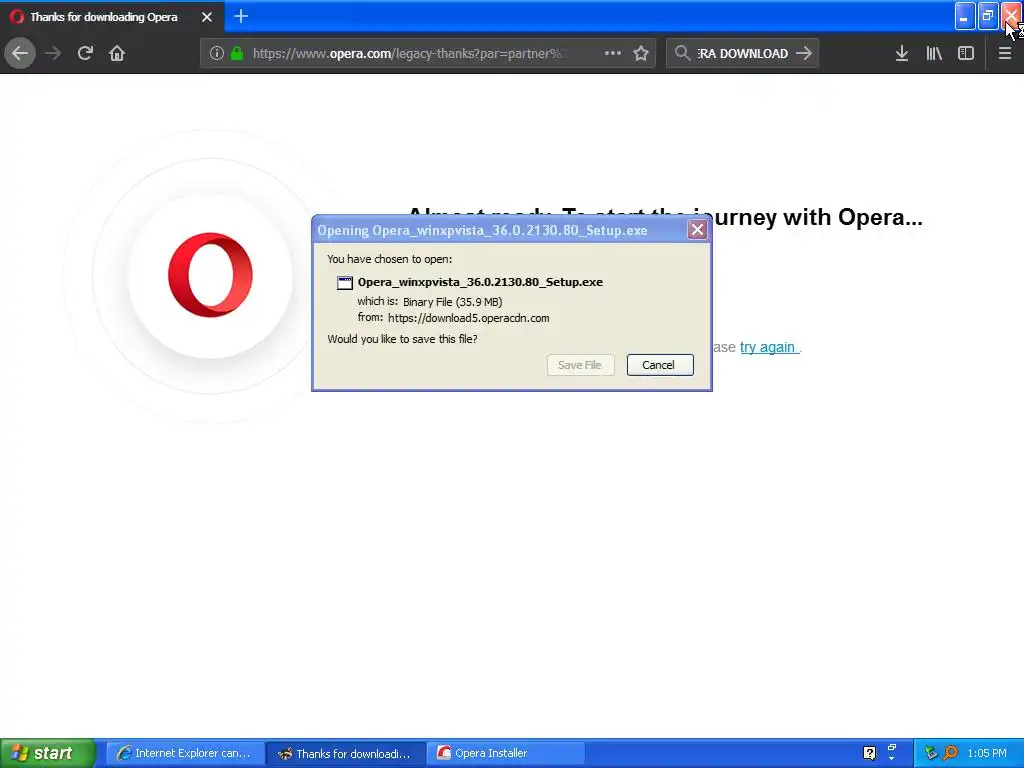The image size is (1024, 768).
Task: Switch to 'Thanks for downloadi...' taskbar item
Action: click(346, 753)
